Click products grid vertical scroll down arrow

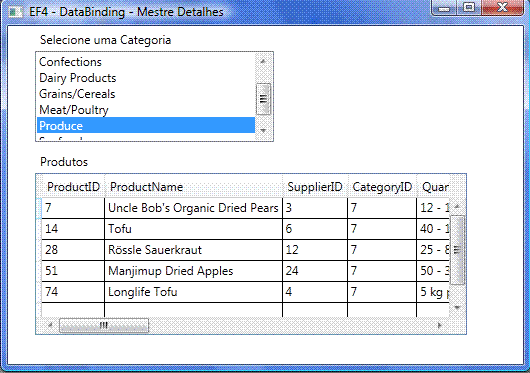tap(457, 307)
